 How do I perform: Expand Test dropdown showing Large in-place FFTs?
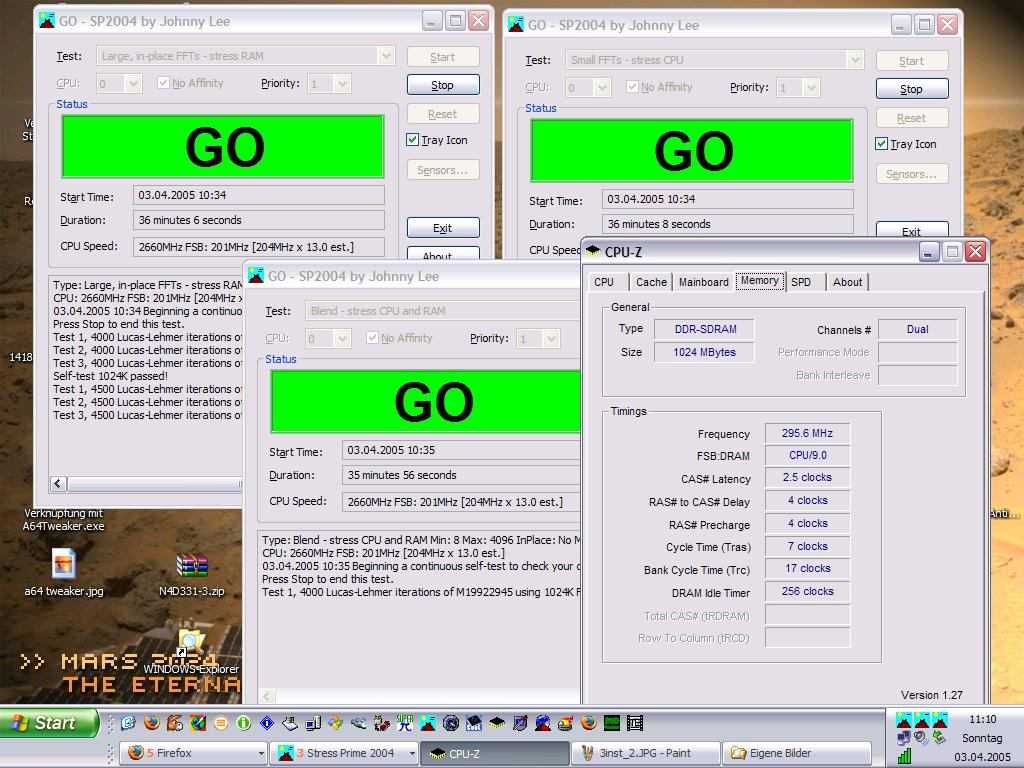pyautogui.click(x=386, y=56)
